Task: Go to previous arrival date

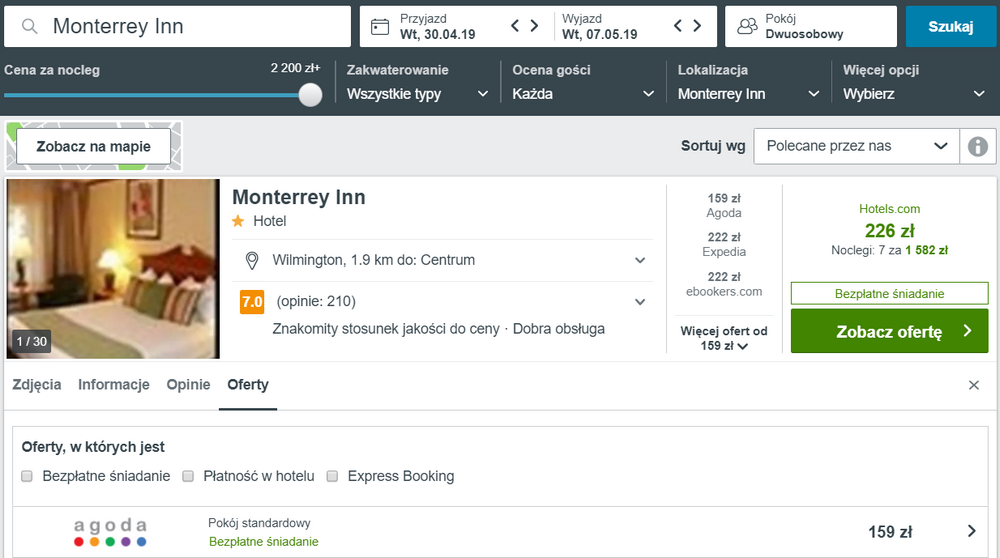Action: 515,26
